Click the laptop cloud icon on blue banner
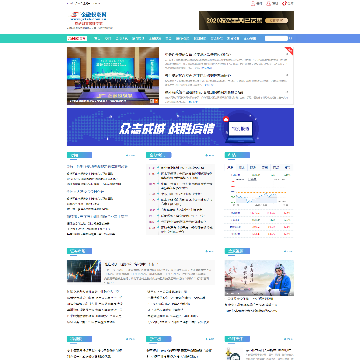This screenshot has height=360, width=360. pyautogui.click(x=241, y=128)
